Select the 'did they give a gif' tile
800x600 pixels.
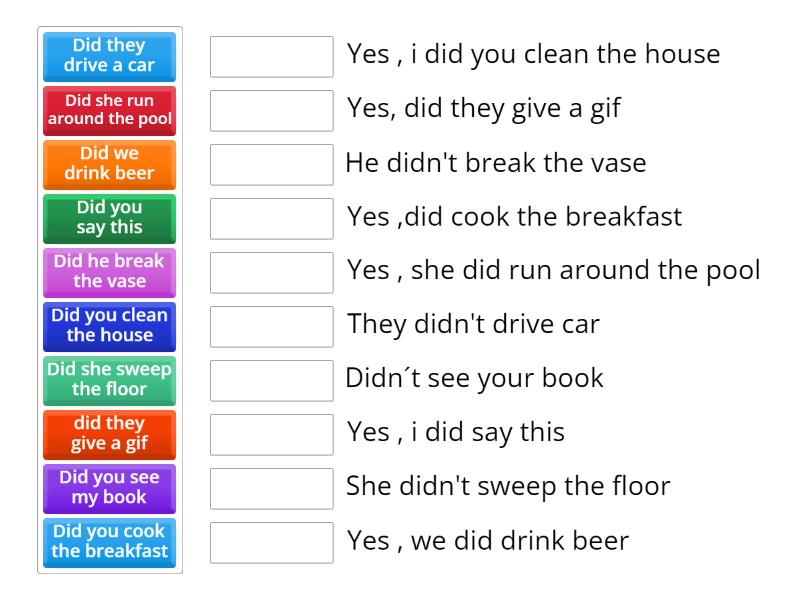(x=109, y=435)
